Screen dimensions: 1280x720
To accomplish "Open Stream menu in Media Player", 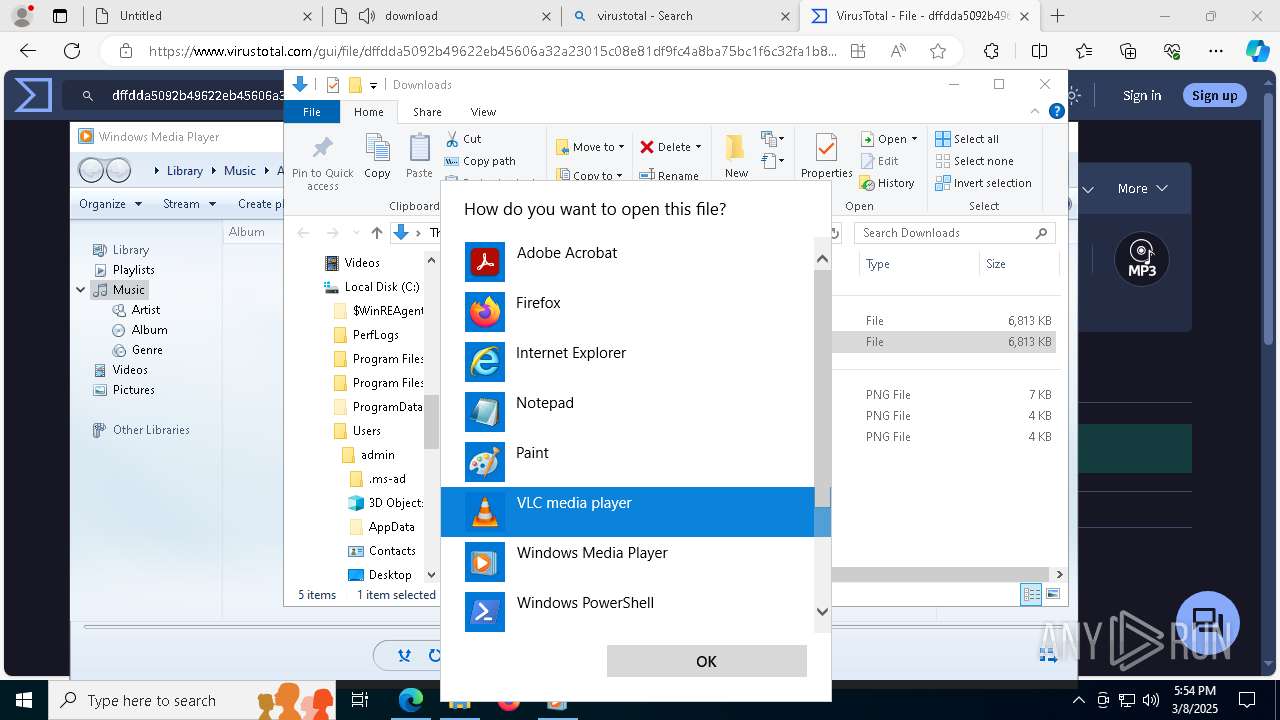I will [189, 204].
